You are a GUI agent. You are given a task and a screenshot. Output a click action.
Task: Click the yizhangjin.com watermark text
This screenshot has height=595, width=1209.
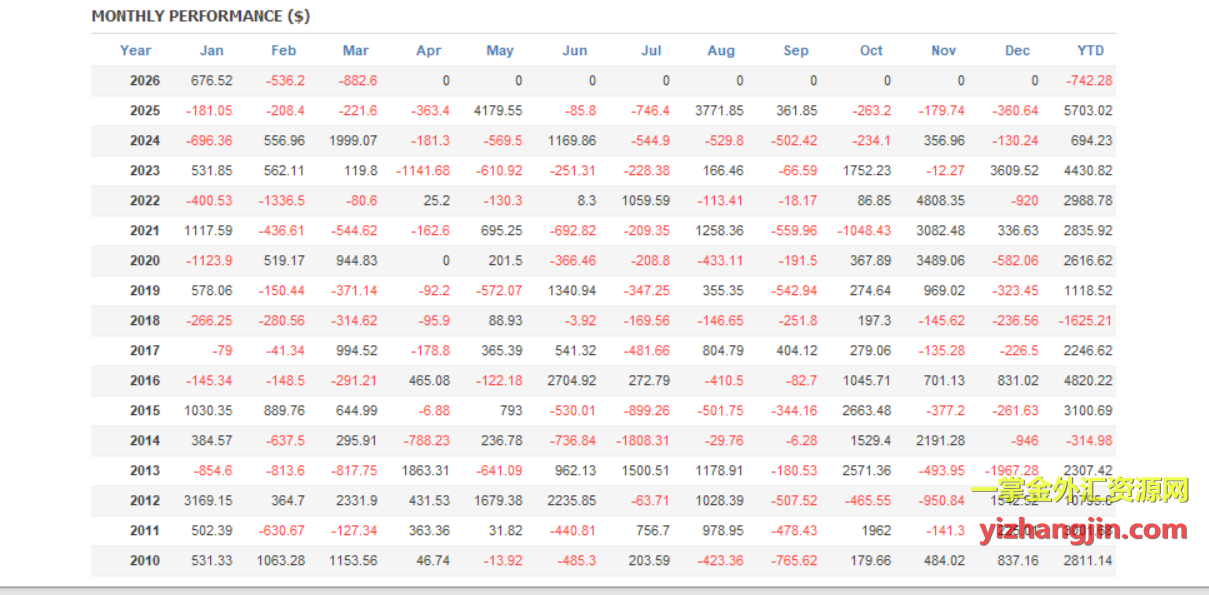1082,530
